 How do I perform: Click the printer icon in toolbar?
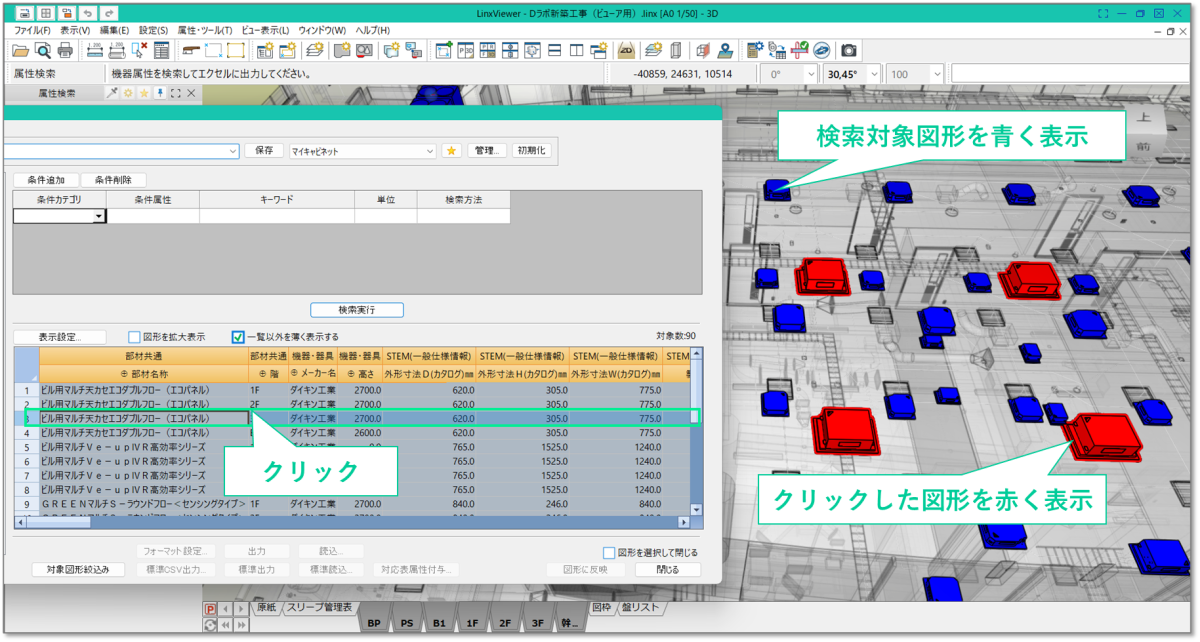coord(65,50)
